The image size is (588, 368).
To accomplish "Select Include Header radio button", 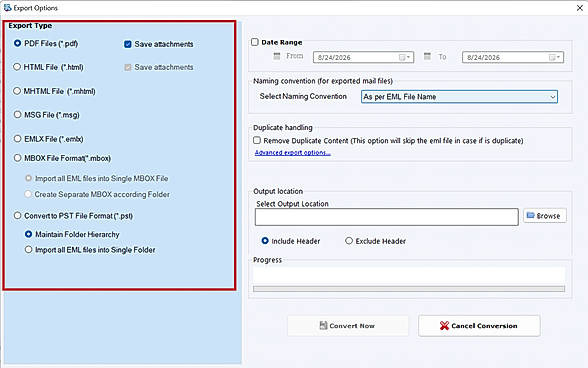I will coord(265,241).
